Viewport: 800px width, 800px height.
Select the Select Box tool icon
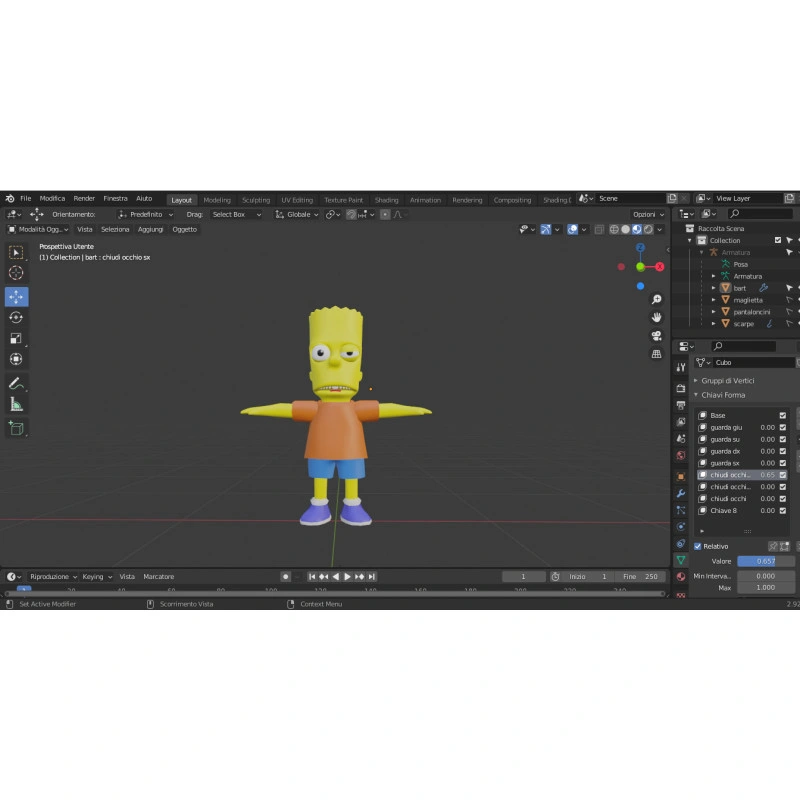click(x=16, y=253)
